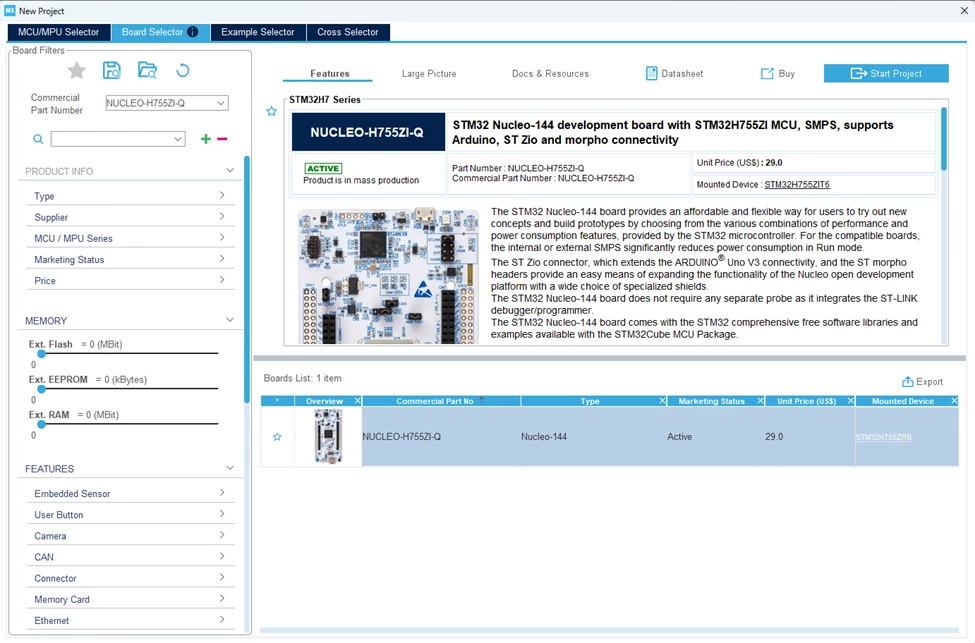Open the search field dropdown arrow
Viewport: 975px width, 643px height.
(178, 139)
